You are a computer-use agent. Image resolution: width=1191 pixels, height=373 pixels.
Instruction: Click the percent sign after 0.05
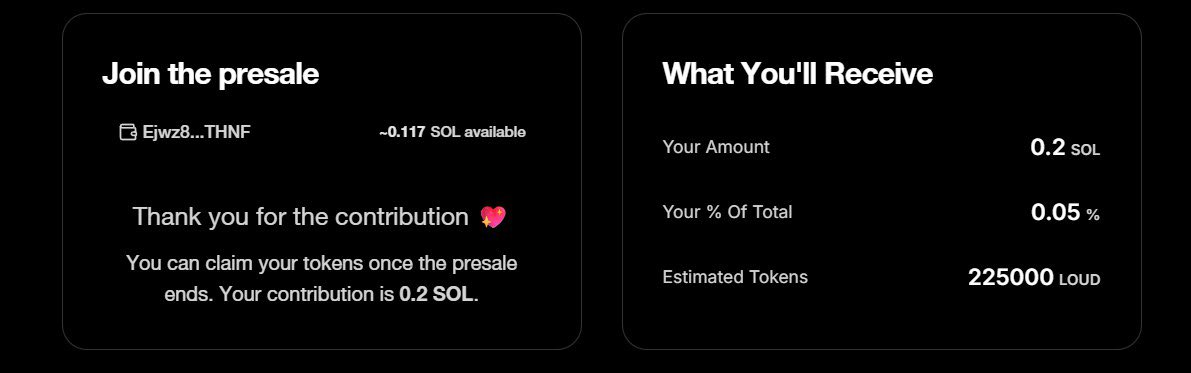pyautogui.click(x=1093, y=216)
